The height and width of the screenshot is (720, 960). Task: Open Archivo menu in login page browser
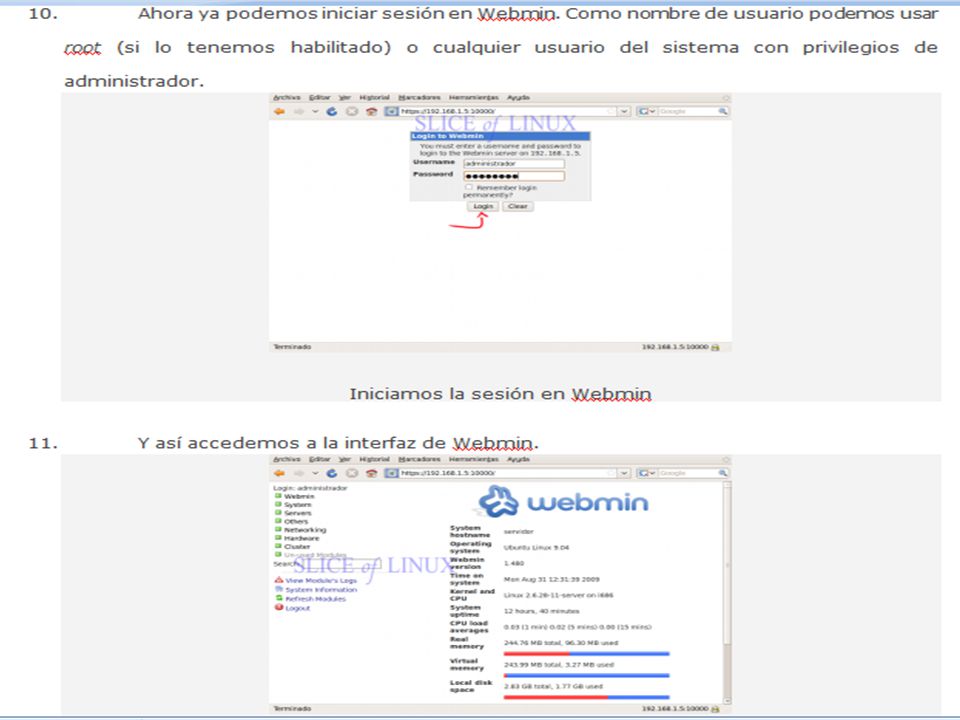287,97
